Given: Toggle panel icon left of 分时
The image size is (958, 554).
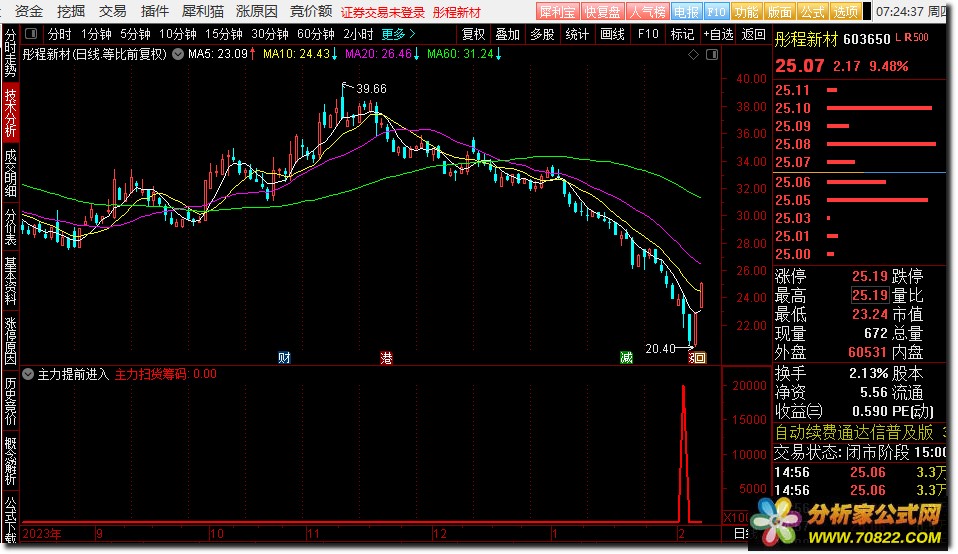Looking at the screenshot, I should (x=31, y=34).
